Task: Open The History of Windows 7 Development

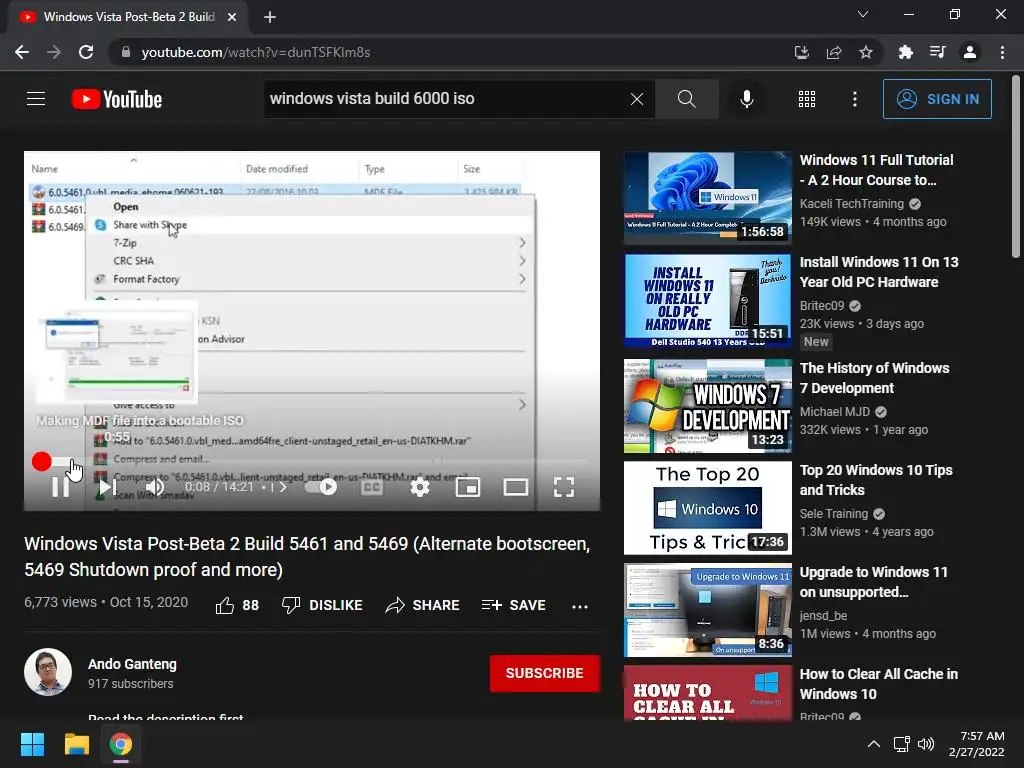Action: (874, 377)
